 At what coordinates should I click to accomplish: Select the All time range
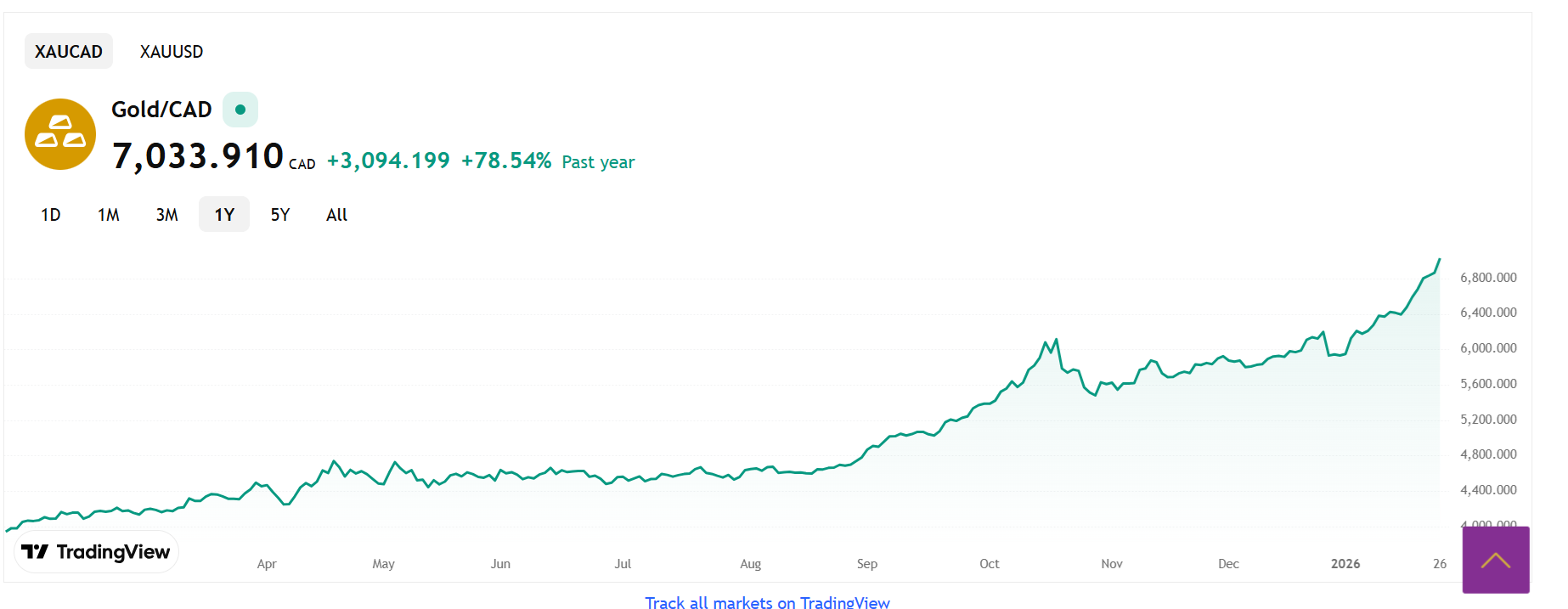tap(337, 215)
